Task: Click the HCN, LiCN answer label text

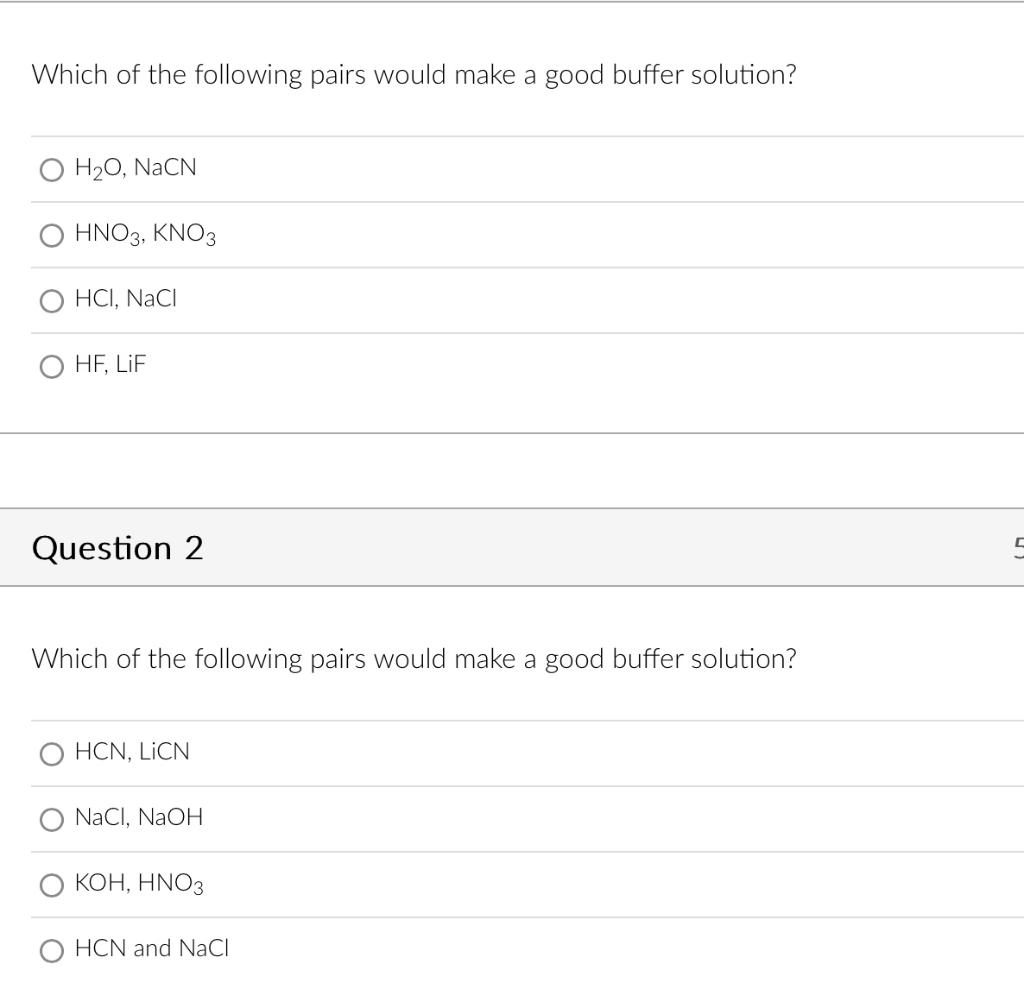Action: [x=131, y=751]
